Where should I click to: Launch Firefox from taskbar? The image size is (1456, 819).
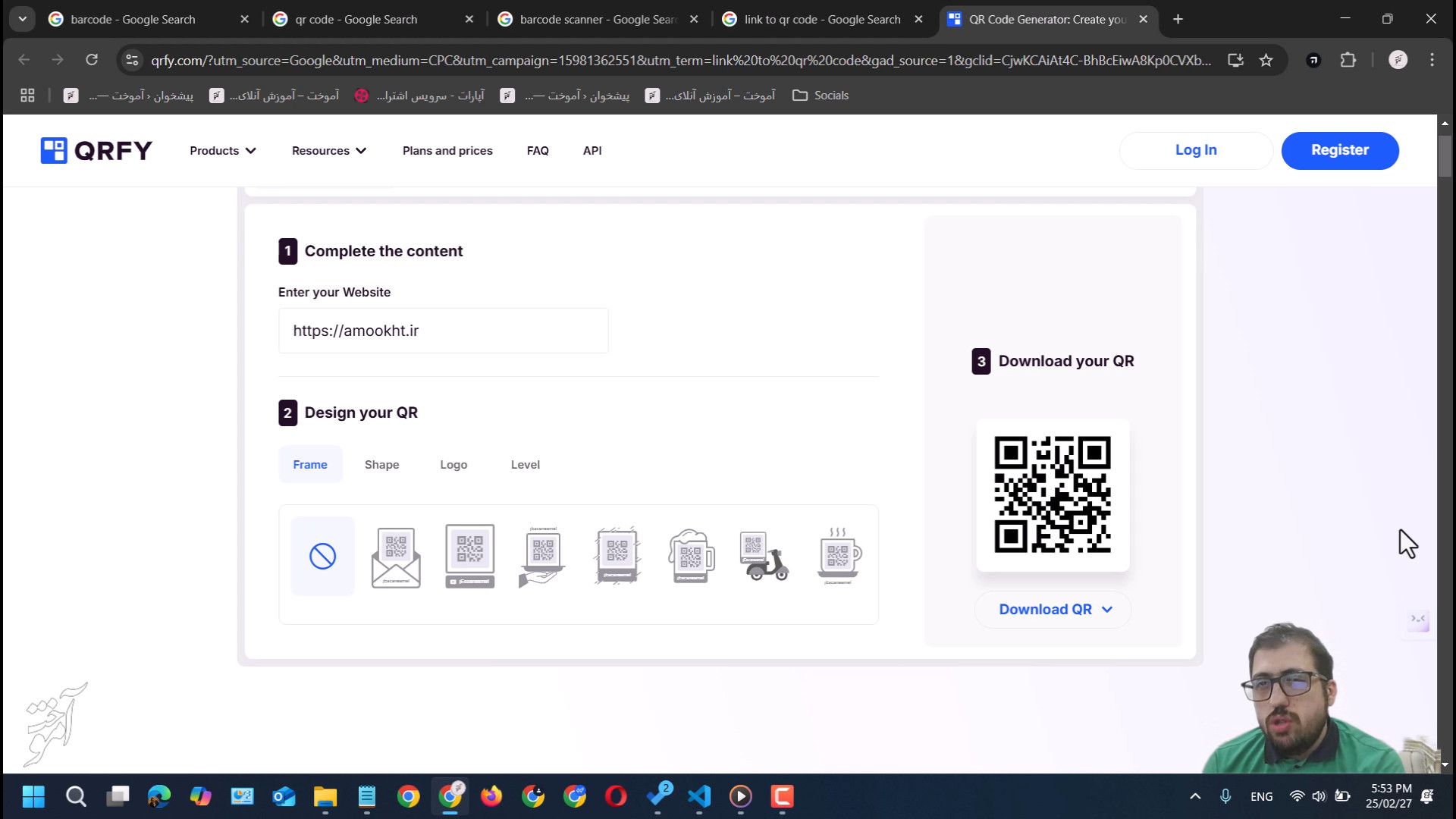coord(491,796)
